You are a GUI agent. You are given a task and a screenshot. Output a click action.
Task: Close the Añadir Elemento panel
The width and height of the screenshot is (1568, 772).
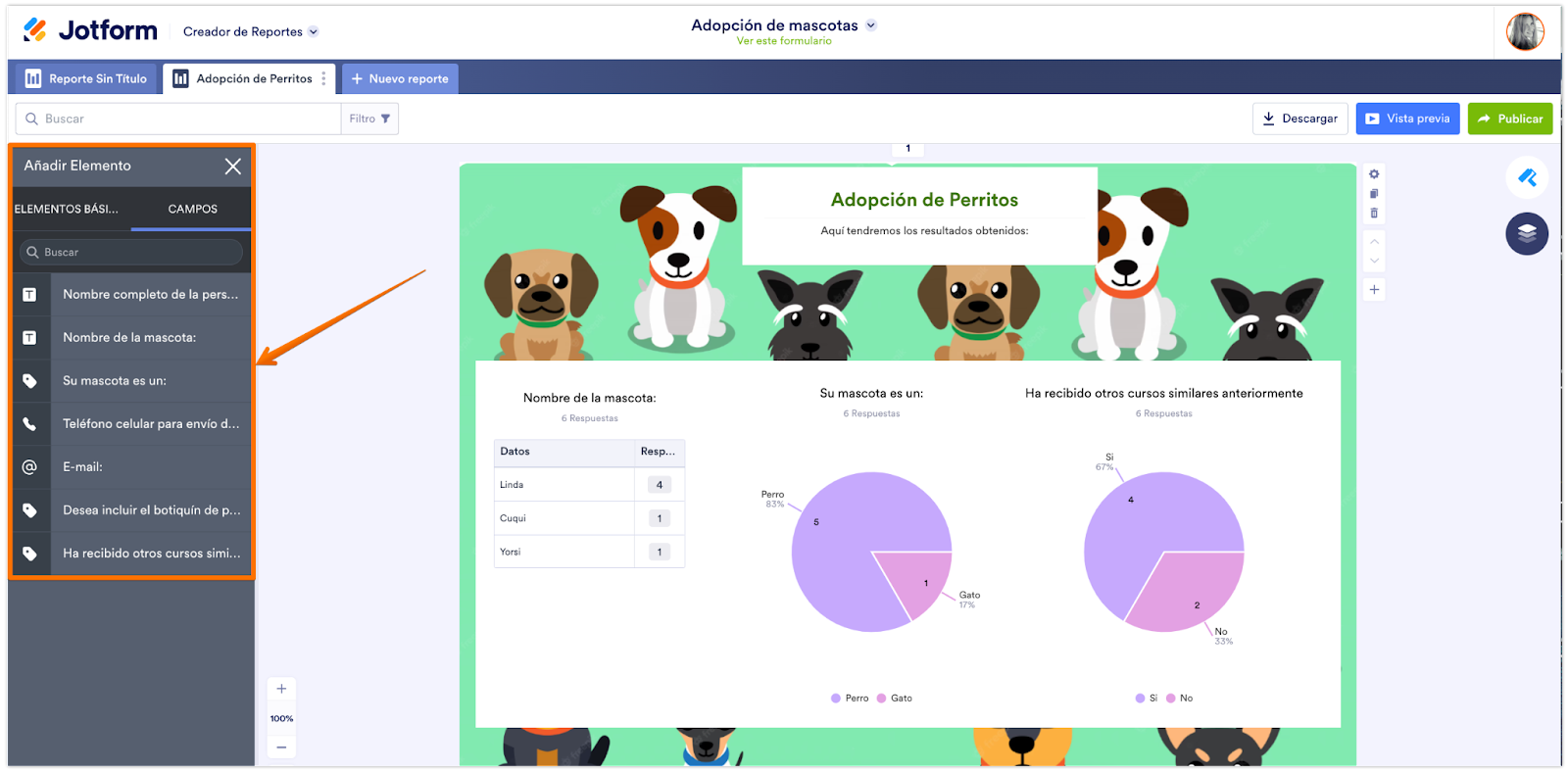click(x=232, y=167)
